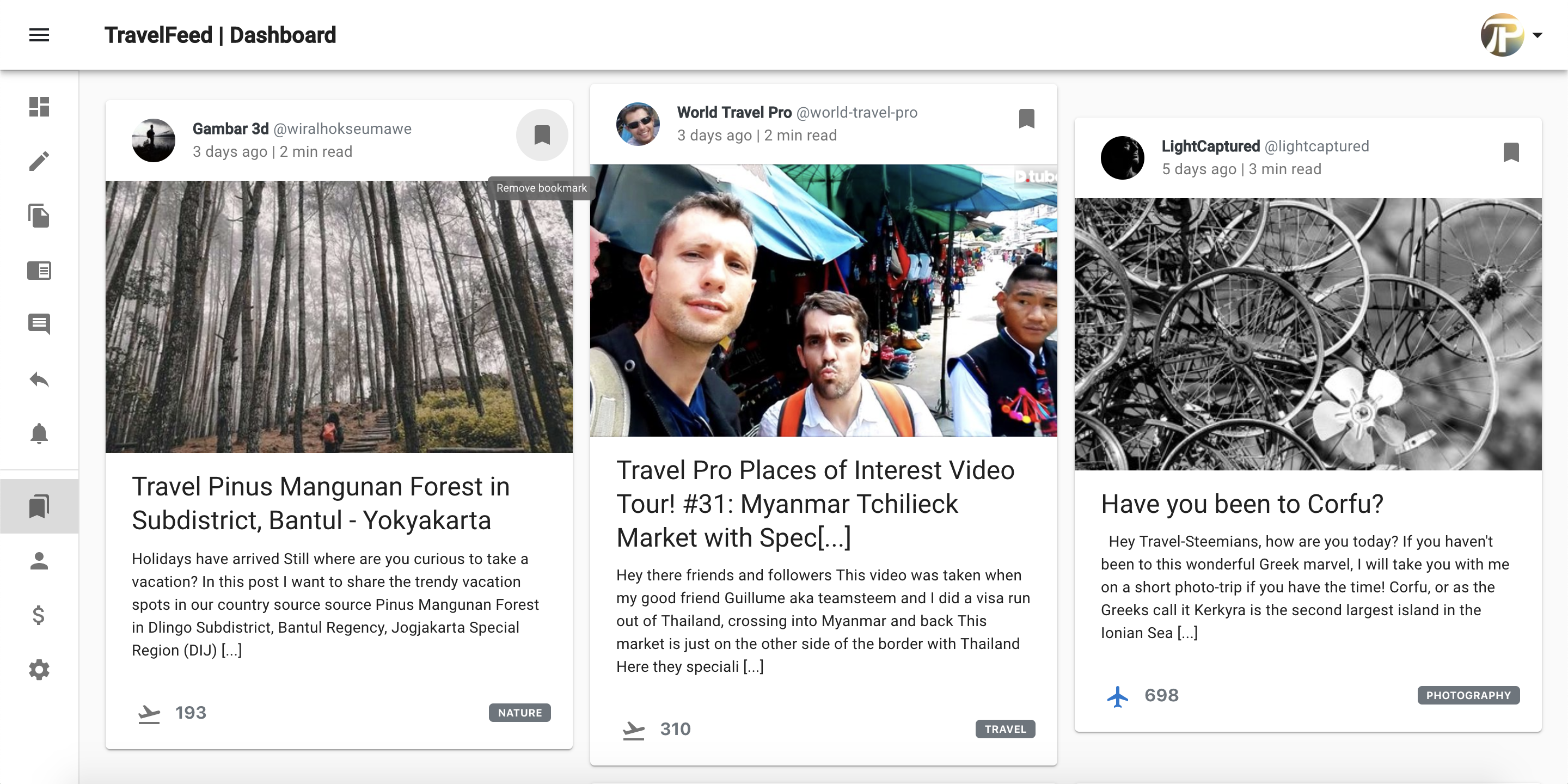Screen dimensions: 1568x784
Task: Open 'Travel Pinus Mangunan Forest' post title
Action: coord(321,504)
